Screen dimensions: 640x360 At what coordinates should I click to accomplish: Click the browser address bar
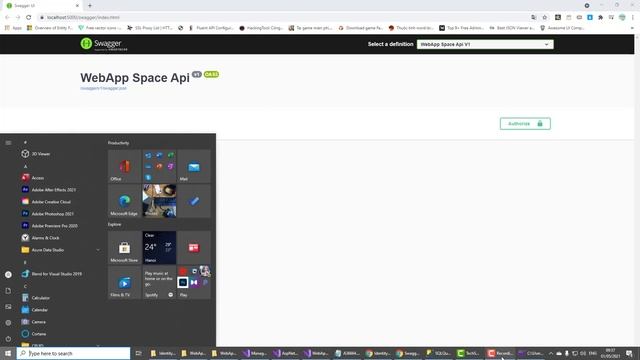pos(282,17)
